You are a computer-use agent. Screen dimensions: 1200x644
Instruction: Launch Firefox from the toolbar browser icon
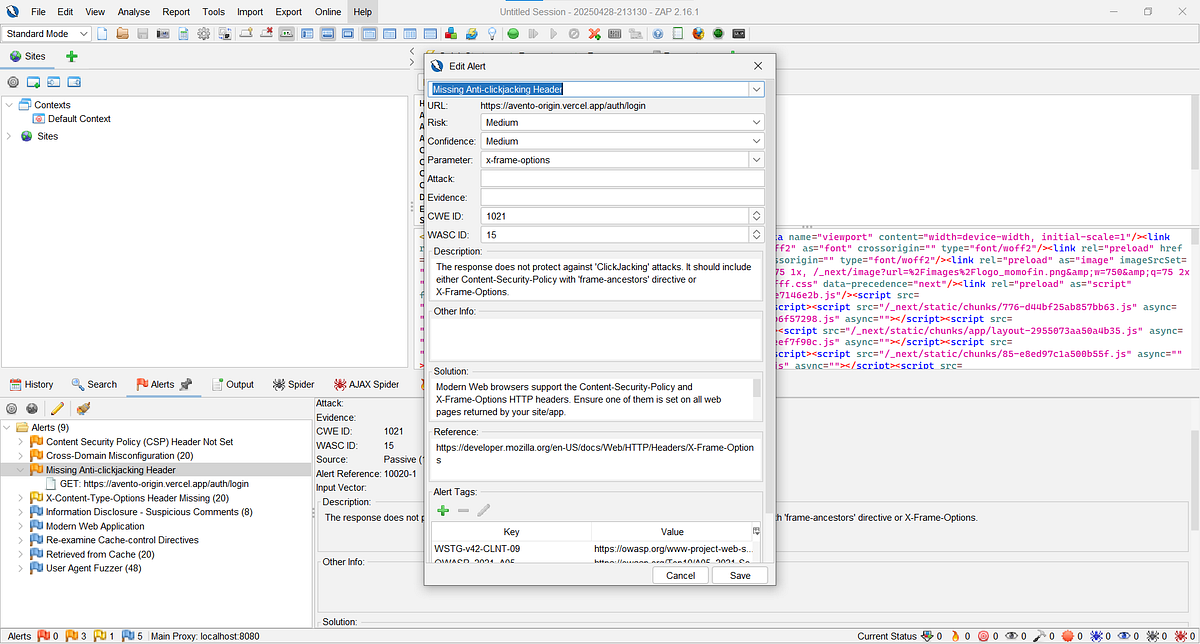click(x=697, y=33)
